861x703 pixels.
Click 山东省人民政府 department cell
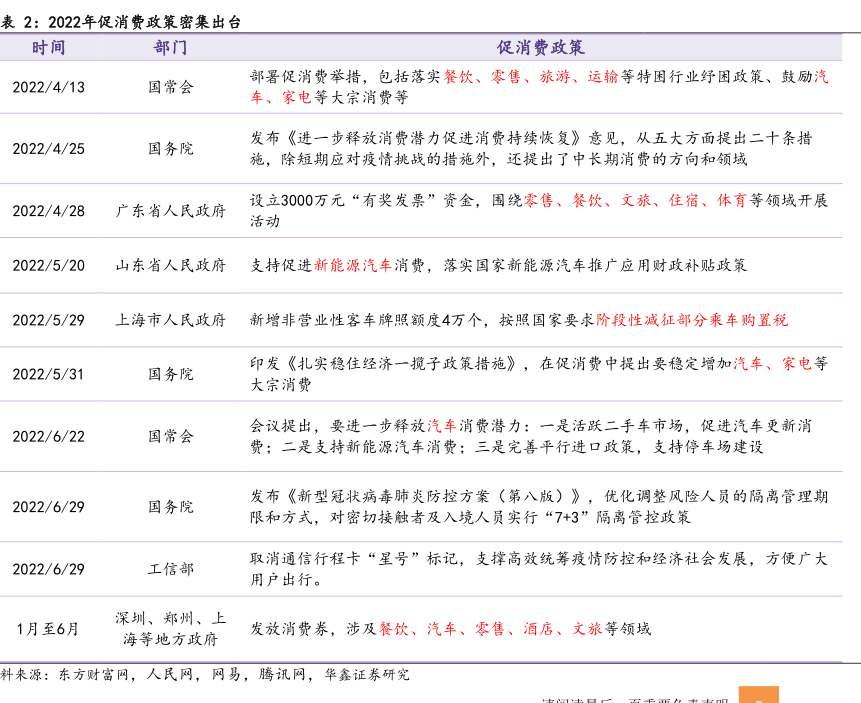(171, 265)
